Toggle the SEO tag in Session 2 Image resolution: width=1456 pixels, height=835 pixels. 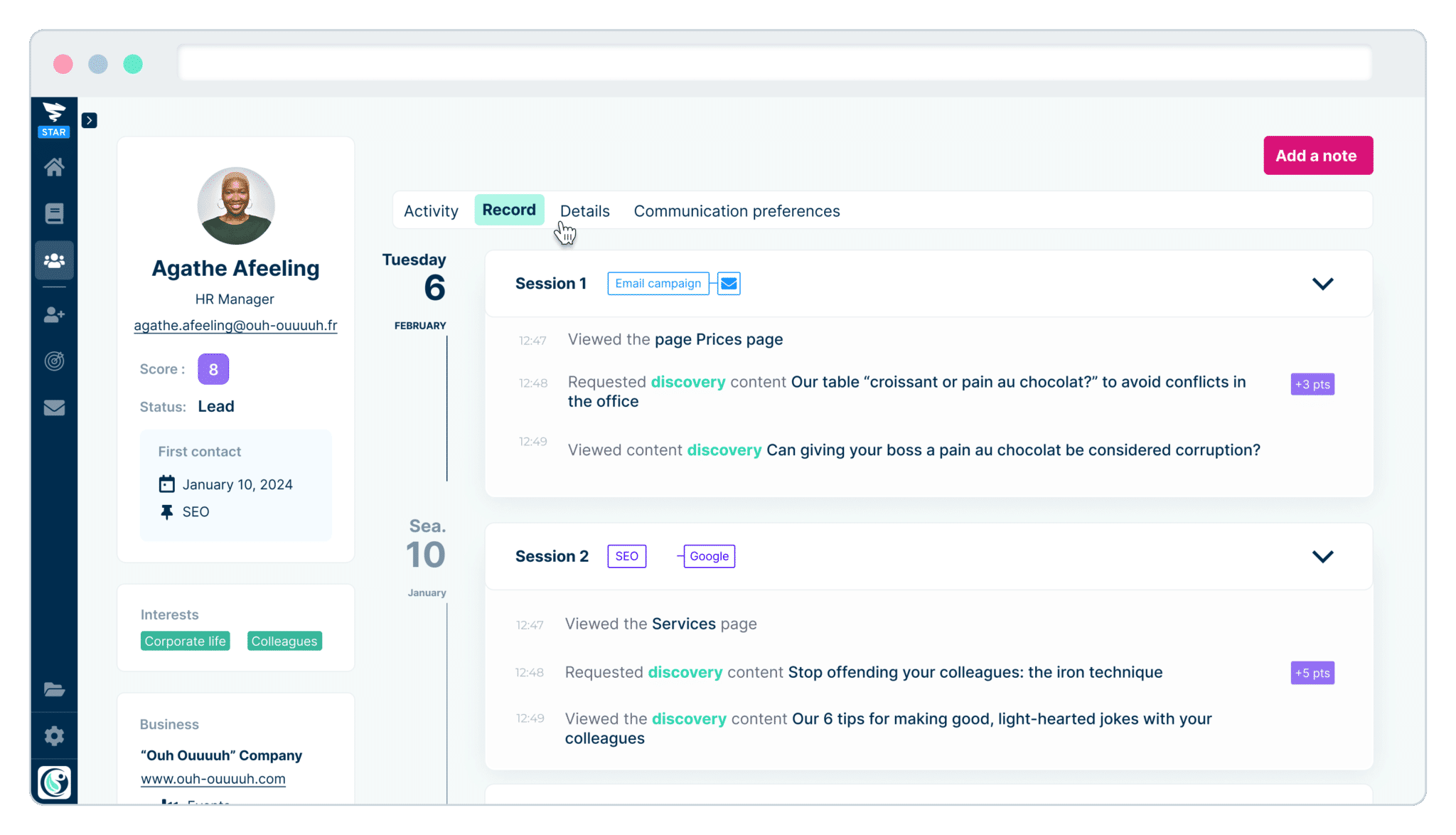[x=626, y=555]
